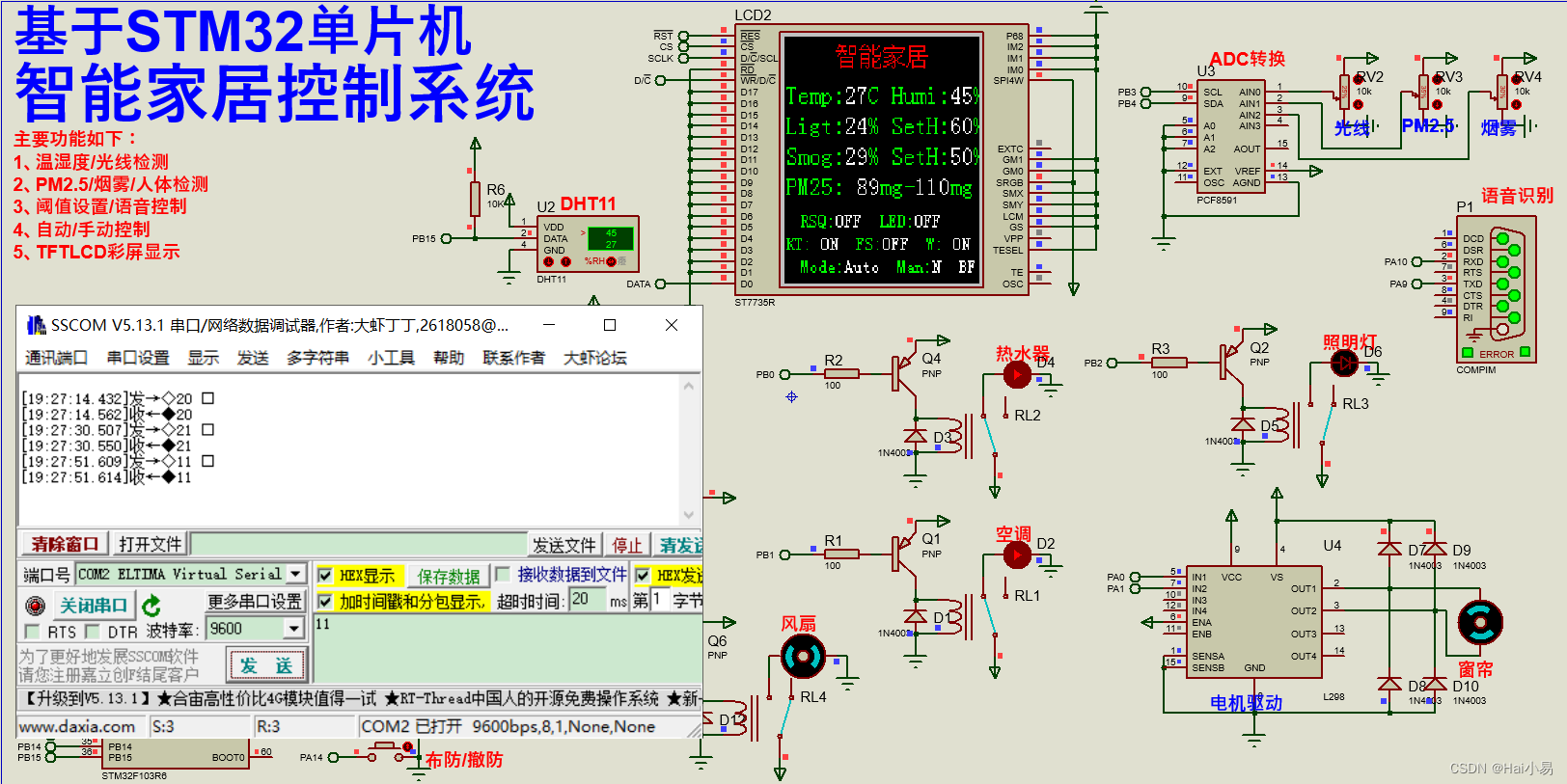The width and height of the screenshot is (1567, 784).
Task: Open the 联系作者 menu
Action: click(x=514, y=358)
